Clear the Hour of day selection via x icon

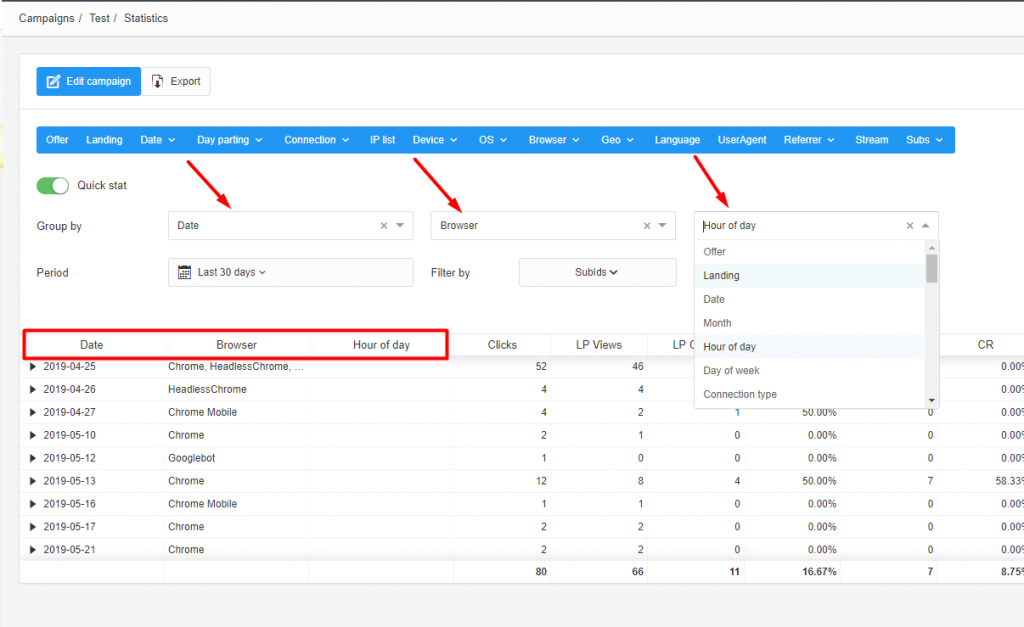point(909,225)
